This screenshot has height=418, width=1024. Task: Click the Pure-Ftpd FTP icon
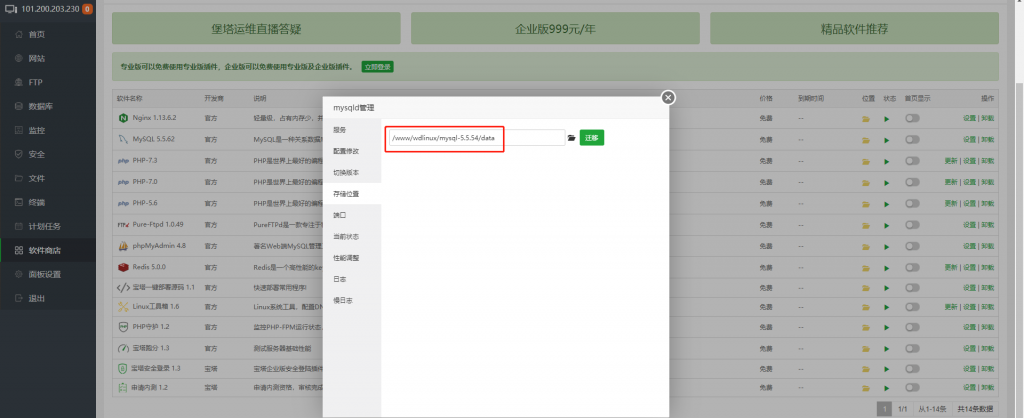(x=122, y=225)
